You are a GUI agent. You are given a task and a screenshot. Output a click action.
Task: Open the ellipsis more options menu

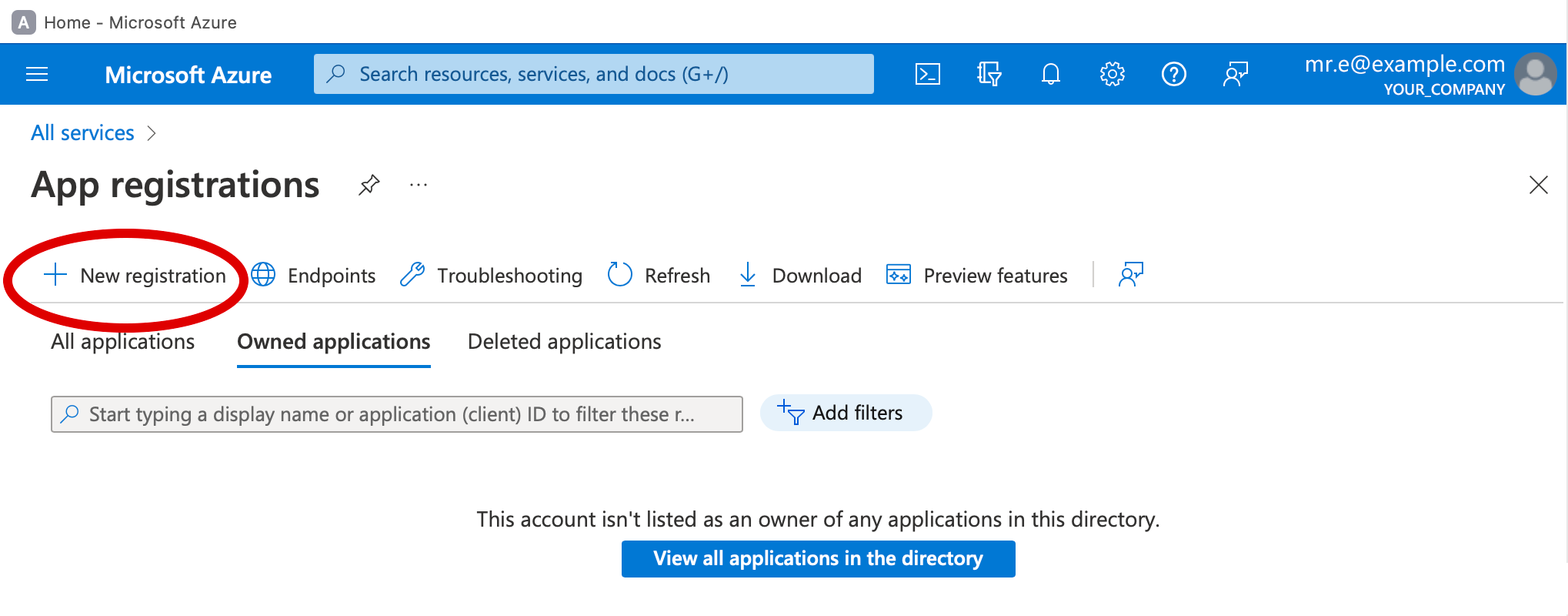[419, 185]
